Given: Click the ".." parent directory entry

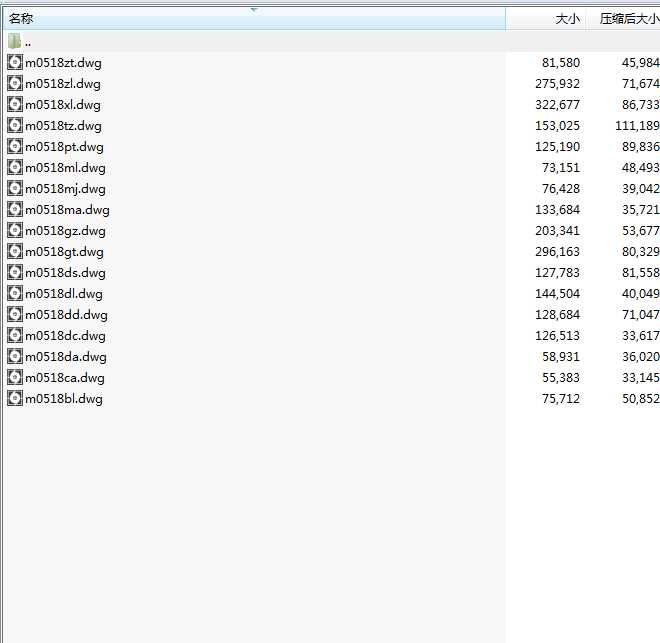Looking at the screenshot, I should coord(28,44).
